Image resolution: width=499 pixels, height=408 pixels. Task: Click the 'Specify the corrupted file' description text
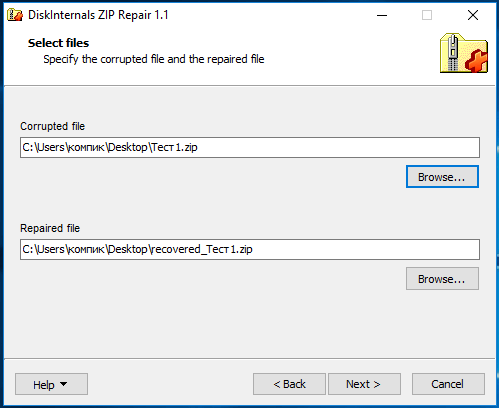(154, 59)
